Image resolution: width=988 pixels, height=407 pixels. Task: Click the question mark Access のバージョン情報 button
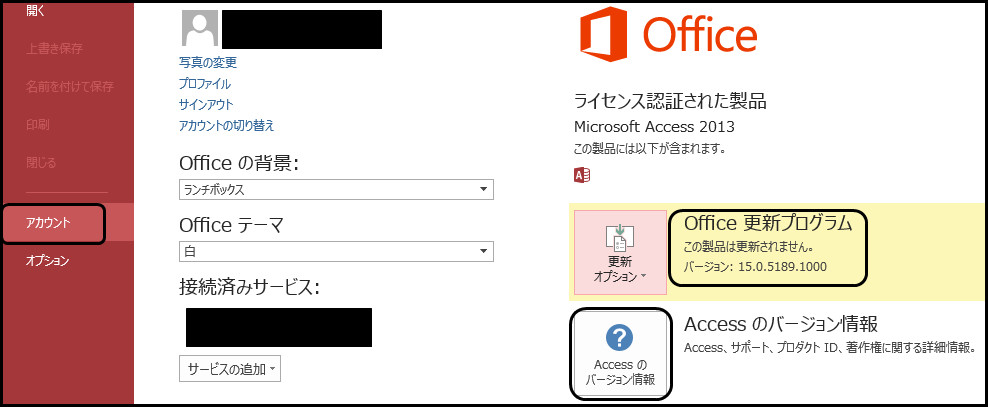620,354
